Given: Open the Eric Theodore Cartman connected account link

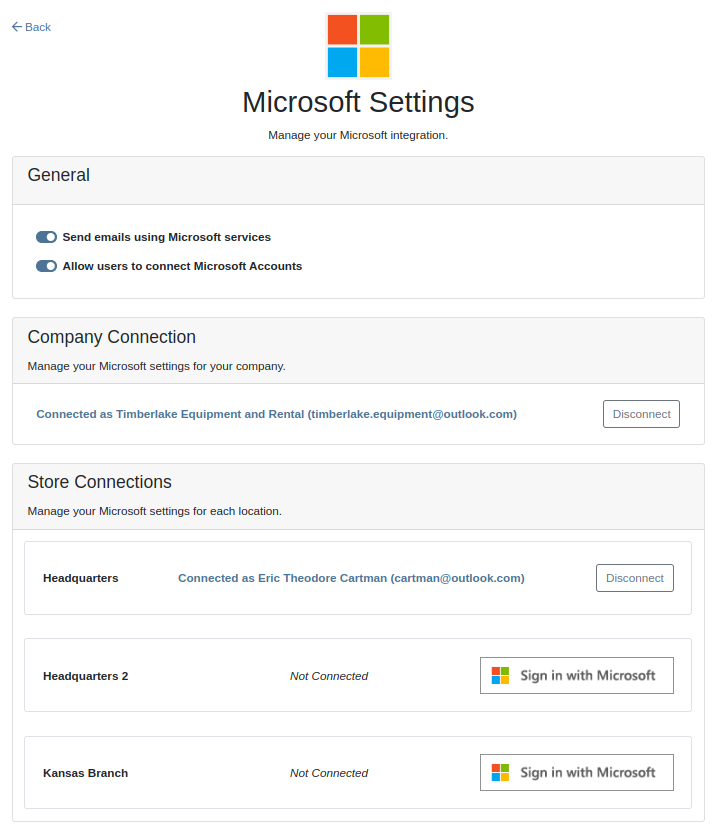Looking at the screenshot, I should click(x=351, y=578).
